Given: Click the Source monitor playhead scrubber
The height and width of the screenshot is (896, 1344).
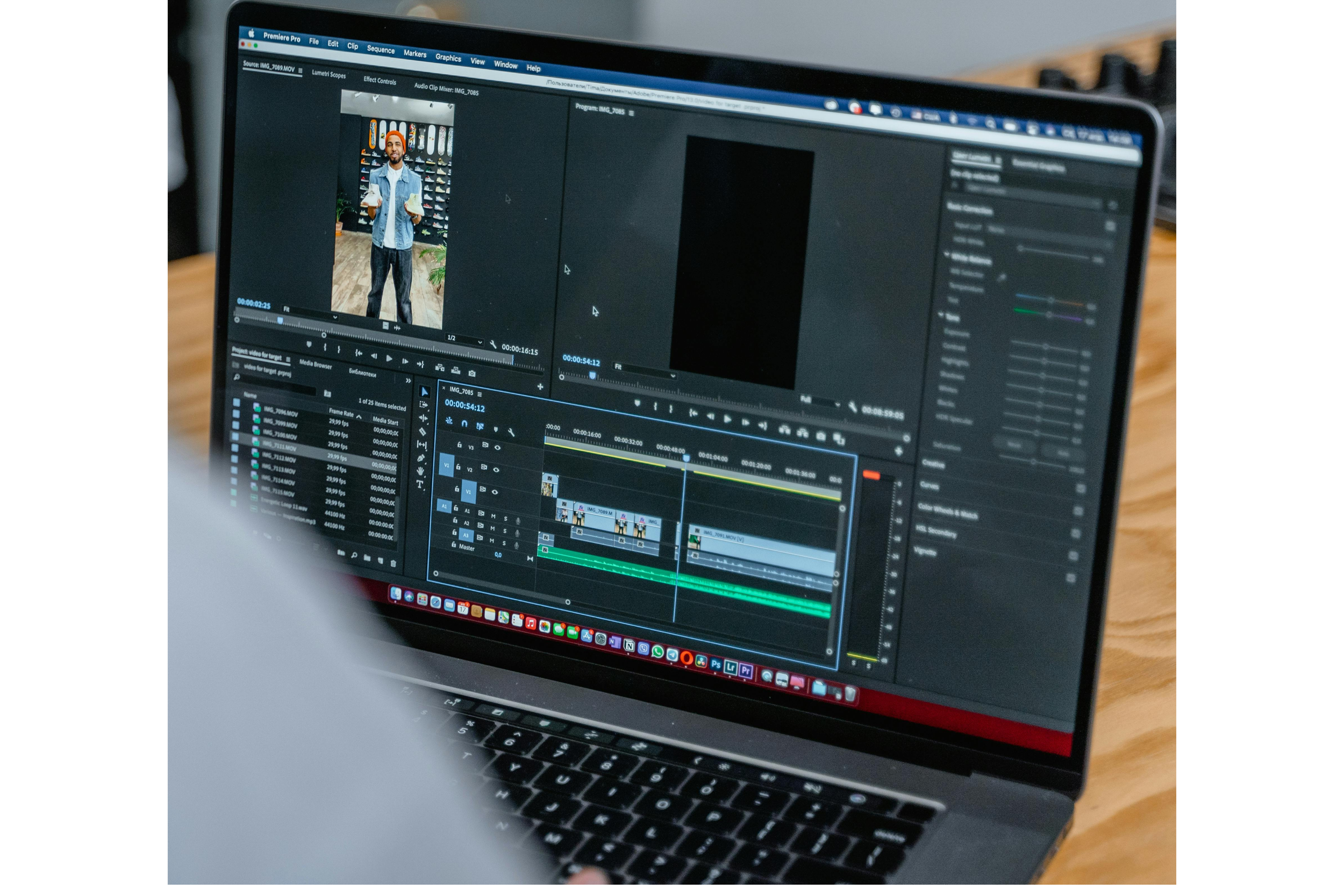Looking at the screenshot, I should 280,321.
